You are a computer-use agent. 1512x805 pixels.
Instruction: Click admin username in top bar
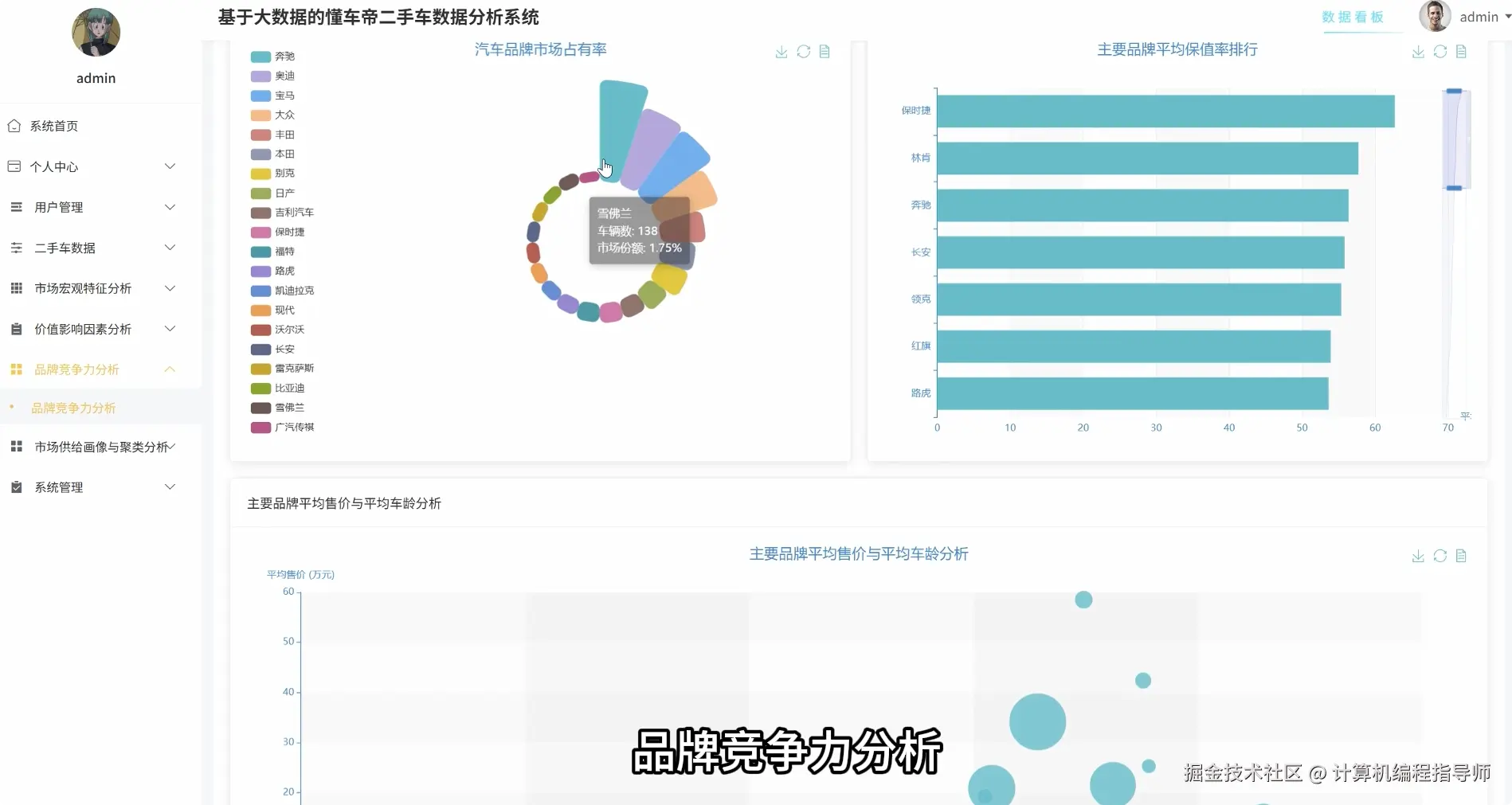(1479, 17)
